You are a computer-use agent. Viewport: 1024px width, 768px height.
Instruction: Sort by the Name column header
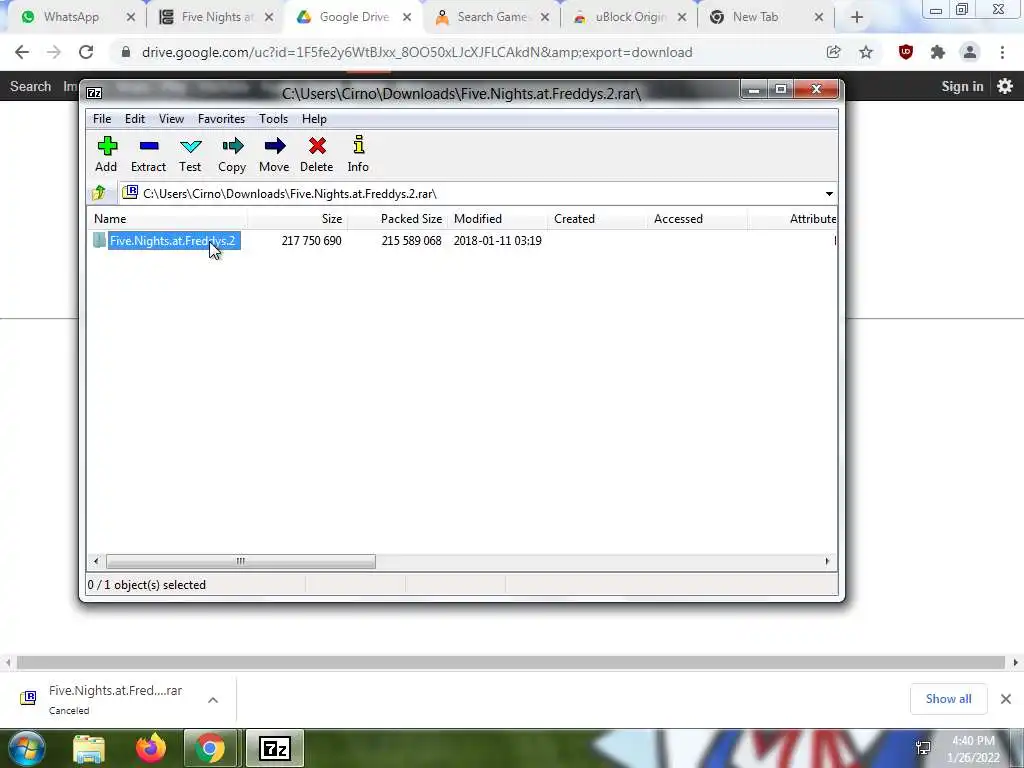pos(167,219)
